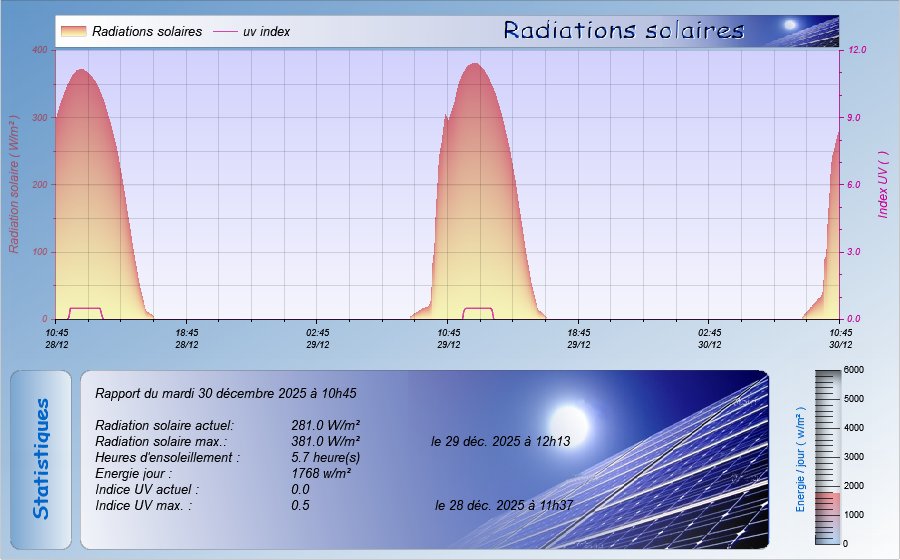
Task: Click the Radiations solaires legend color swatch
Action: pyautogui.click(x=73, y=32)
